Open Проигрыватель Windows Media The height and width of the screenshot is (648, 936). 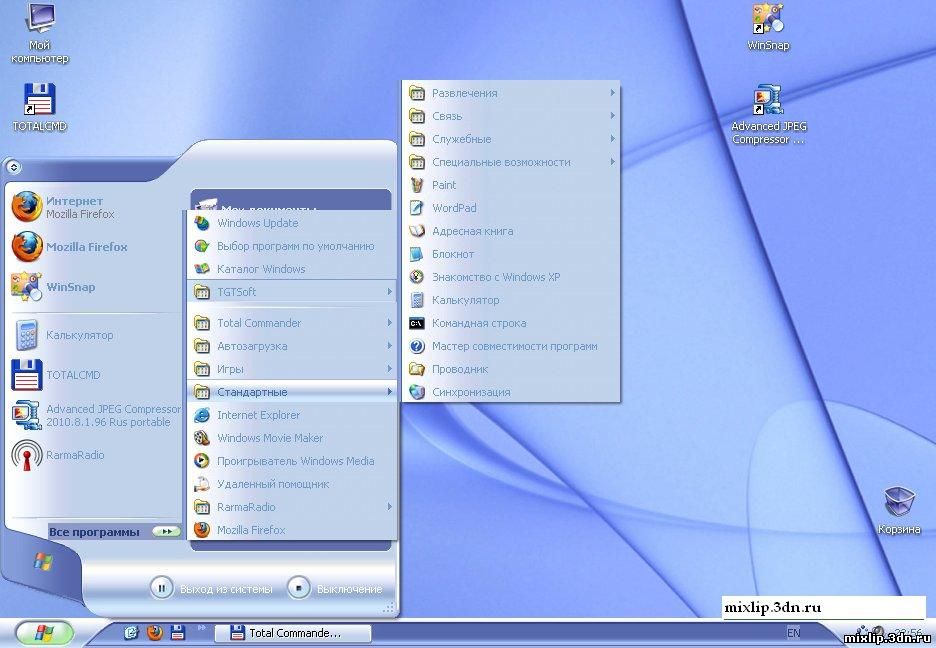291,461
